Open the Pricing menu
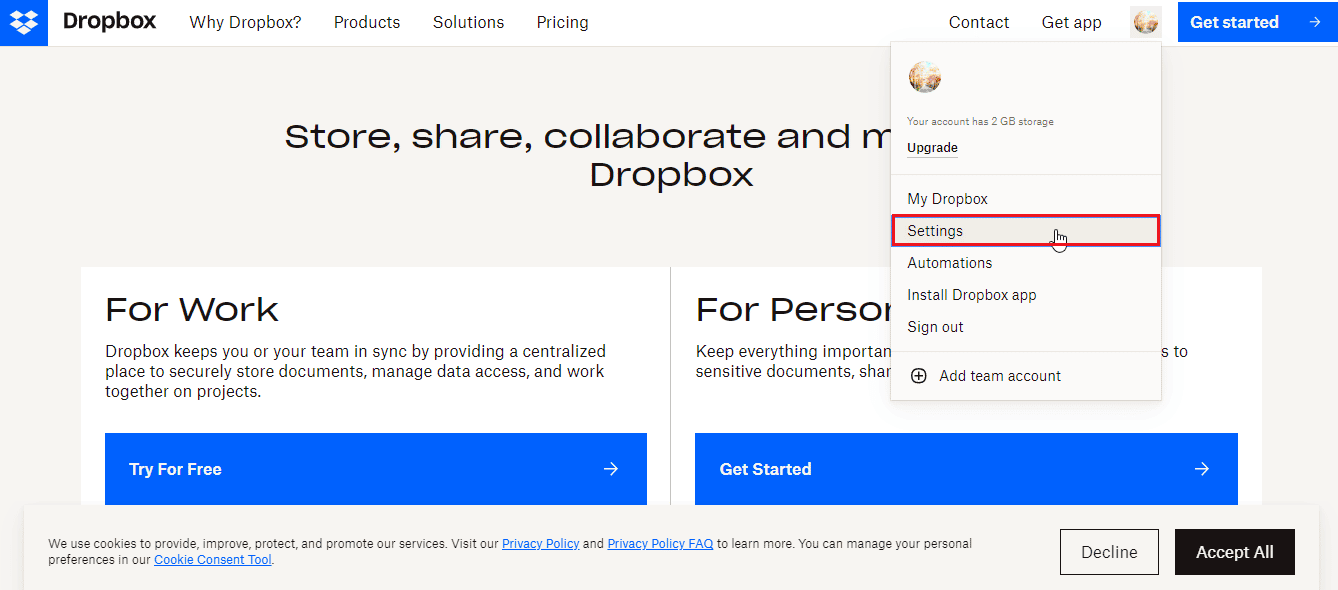This screenshot has width=1338, height=590. coord(562,22)
